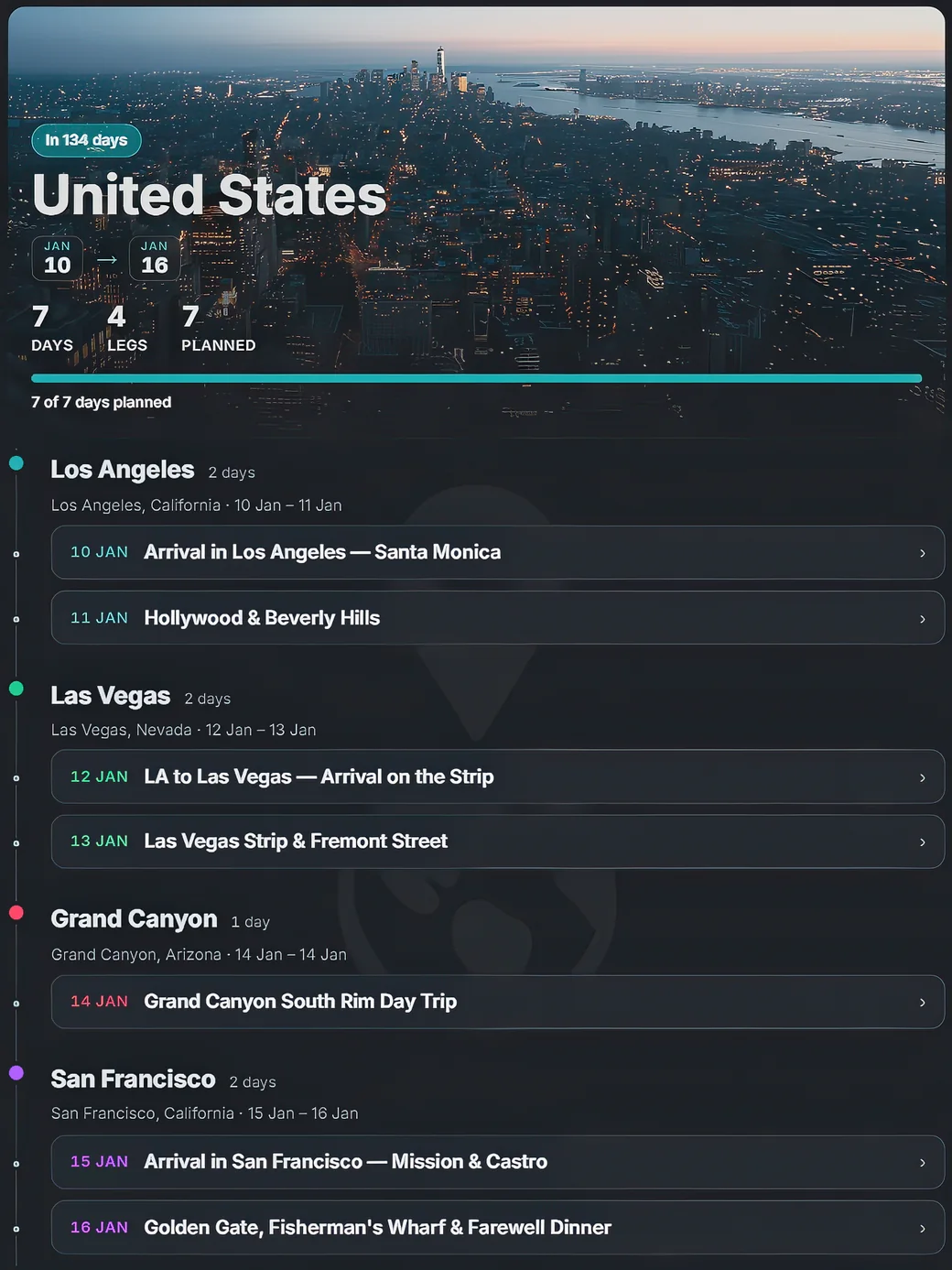
Task: Click the San Francisco leg heading
Action: point(134,1080)
